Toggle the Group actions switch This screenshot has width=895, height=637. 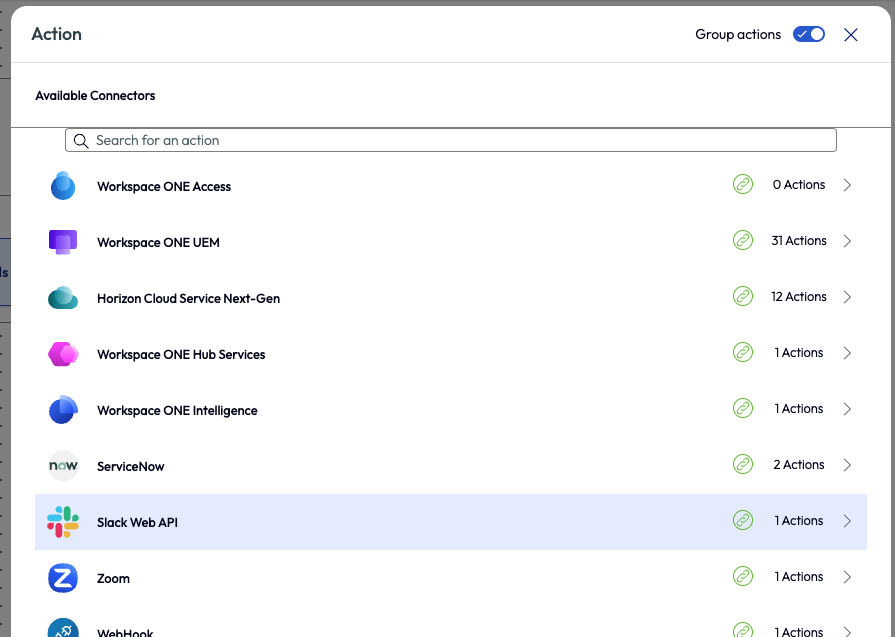(808, 34)
